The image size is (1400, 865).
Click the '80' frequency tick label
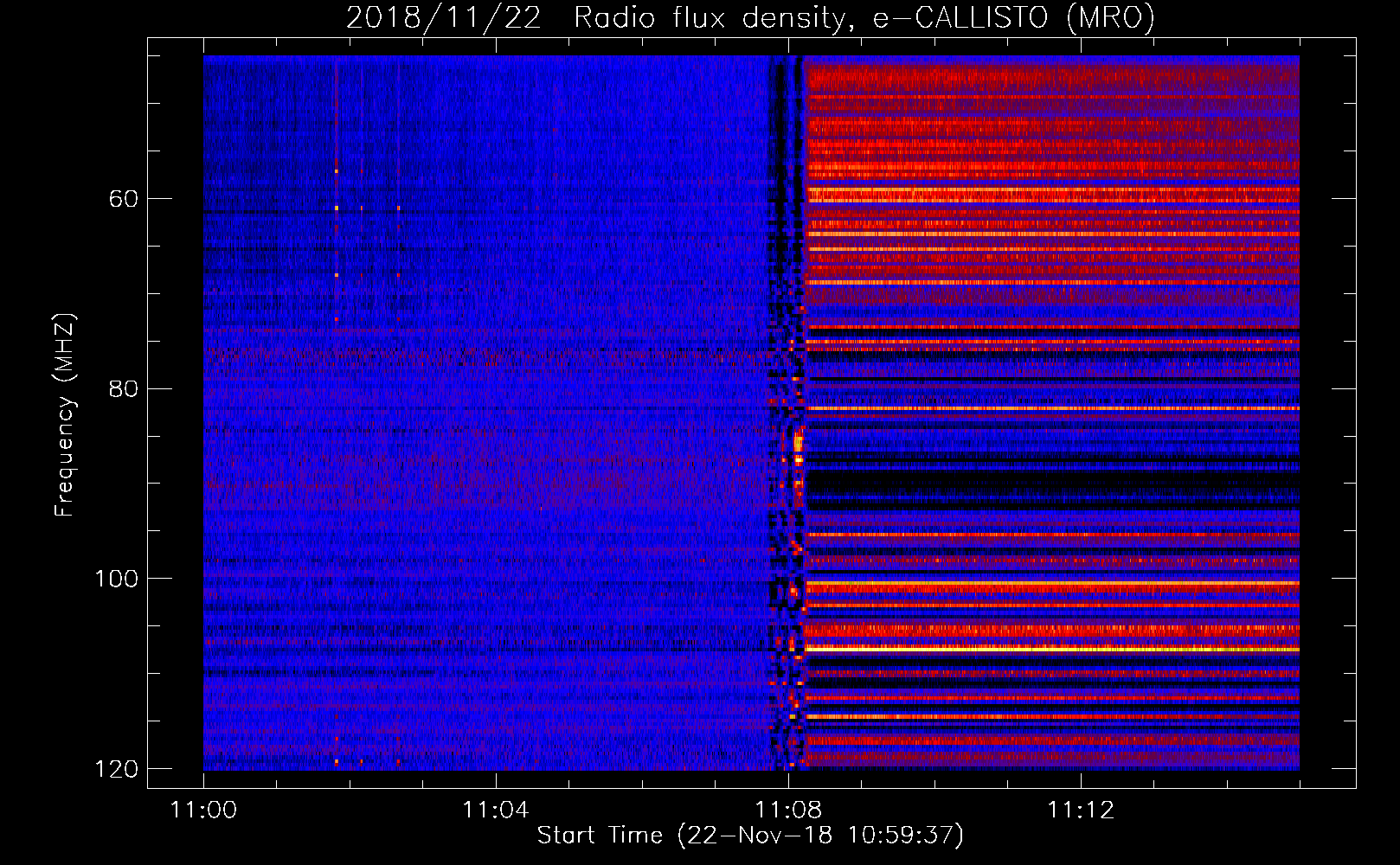pos(124,388)
